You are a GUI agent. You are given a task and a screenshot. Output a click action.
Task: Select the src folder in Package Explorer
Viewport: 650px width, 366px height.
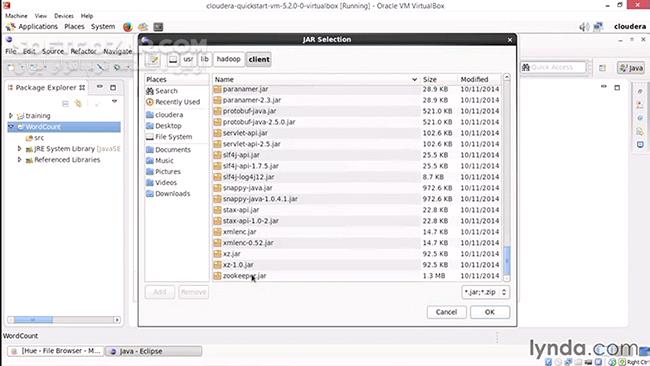tap(35, 138)
